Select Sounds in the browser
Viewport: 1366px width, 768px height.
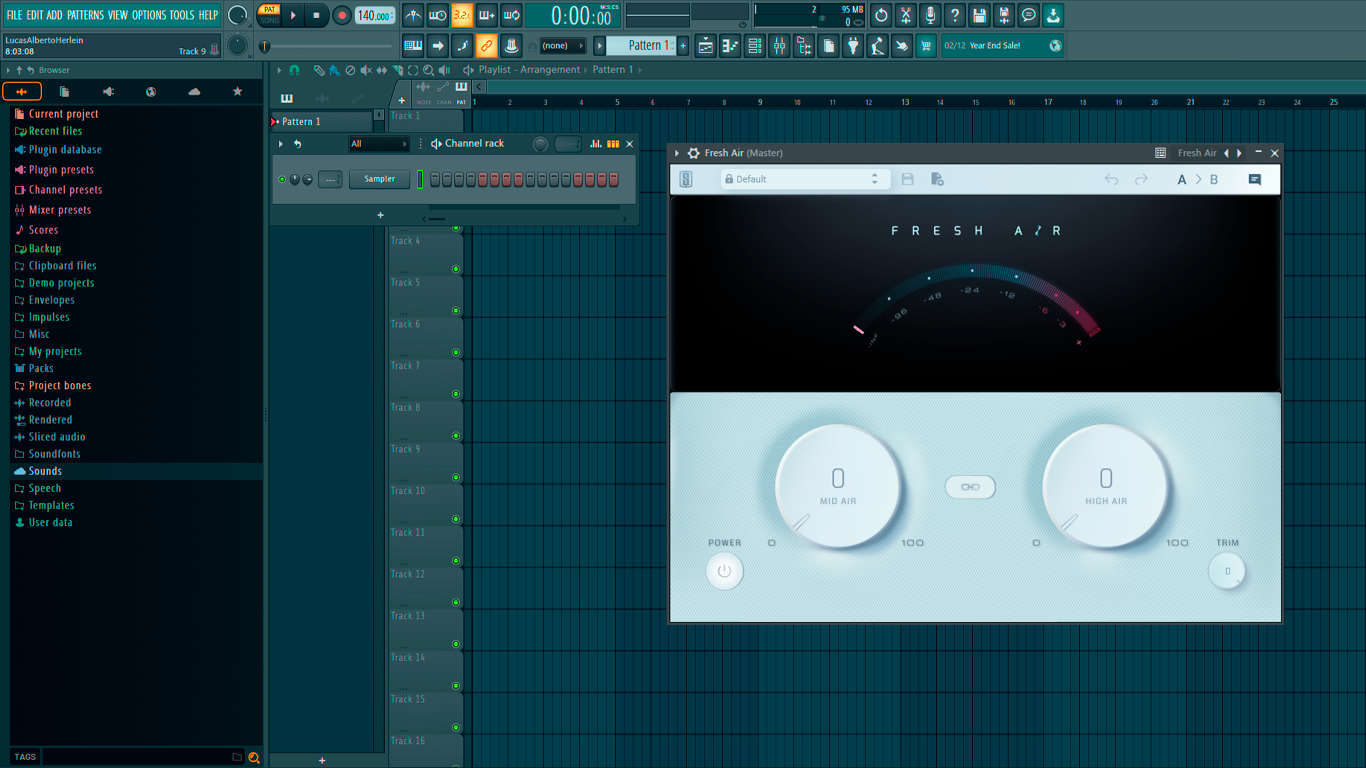point(45,471)
